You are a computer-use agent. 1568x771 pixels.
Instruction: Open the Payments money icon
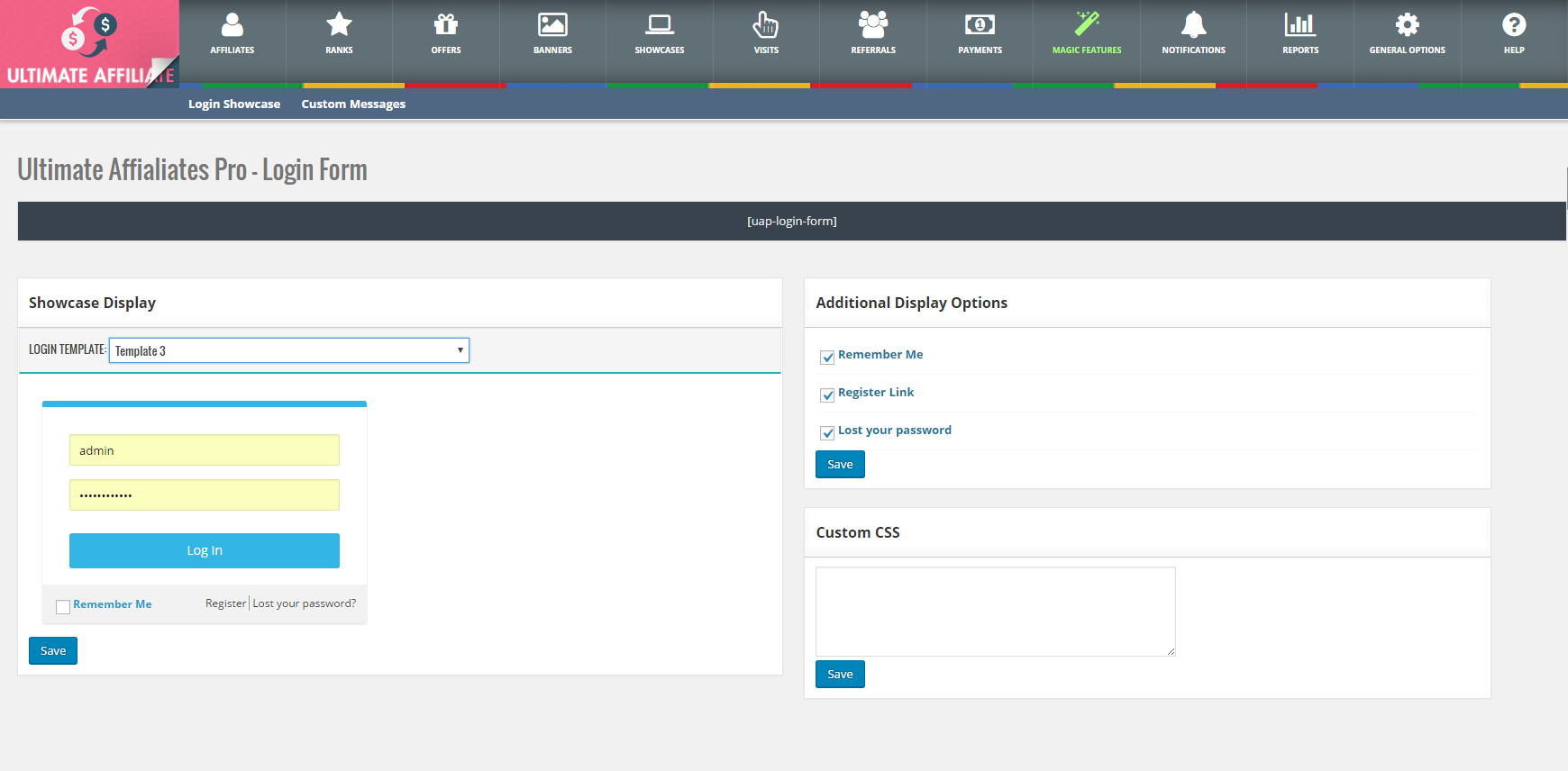(980, 24)
